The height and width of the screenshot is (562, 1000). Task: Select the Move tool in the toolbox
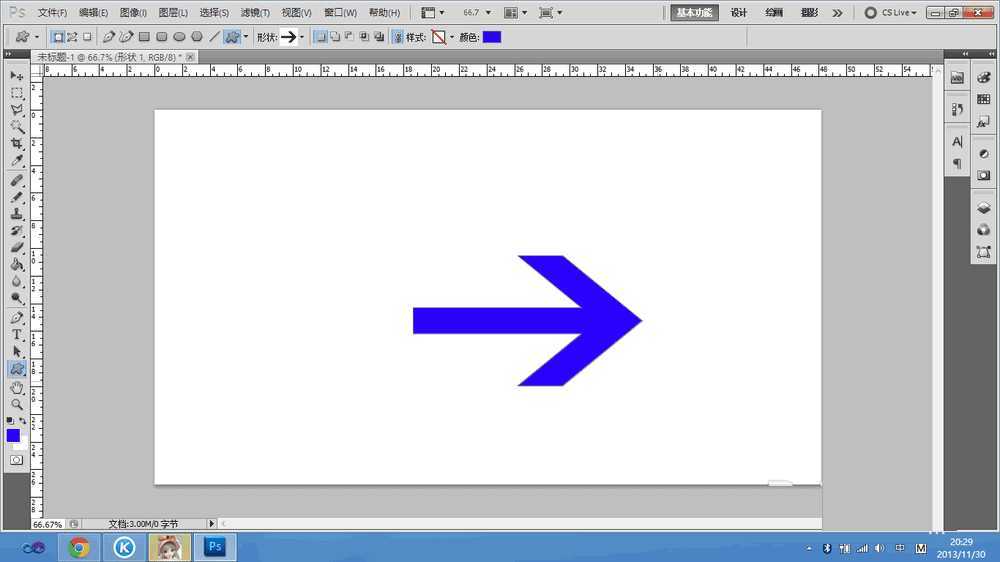(17, 76)
